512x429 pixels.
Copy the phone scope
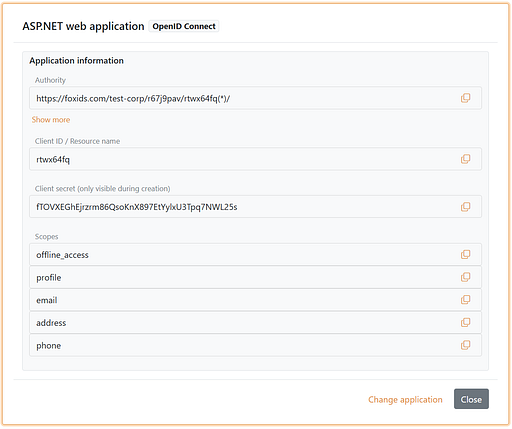click(465, 345)
